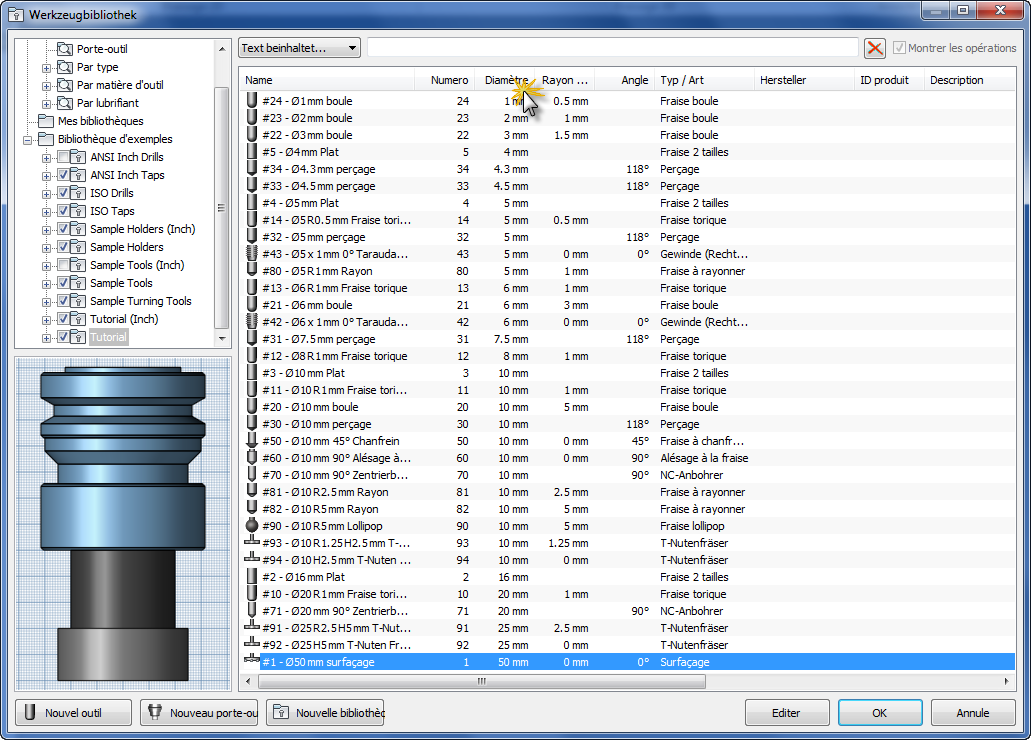Click the Bibliothèque d'exemples folder icon

46,139
